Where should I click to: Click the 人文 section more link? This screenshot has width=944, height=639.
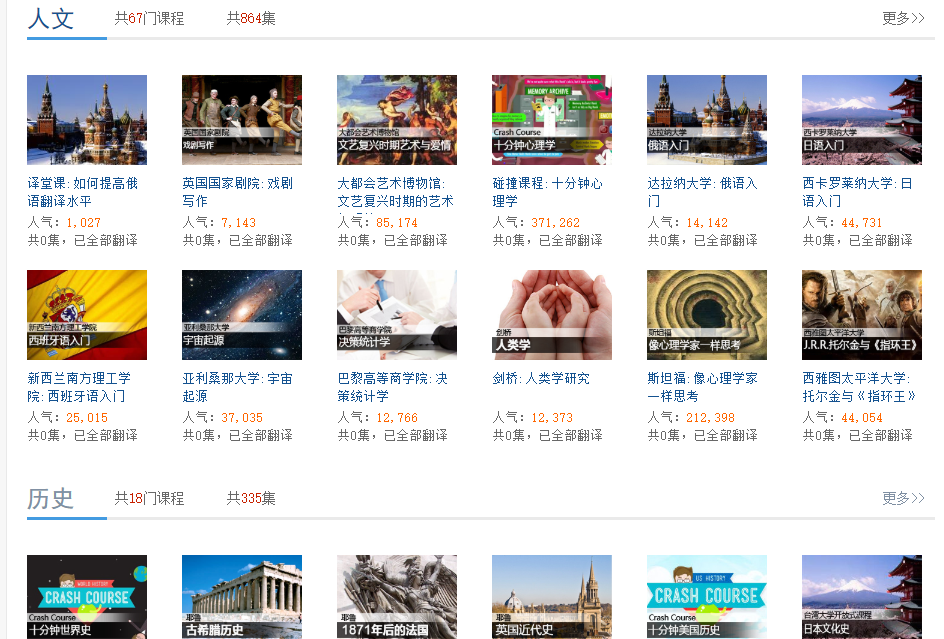pyautogui.click(x=903, y=18)
